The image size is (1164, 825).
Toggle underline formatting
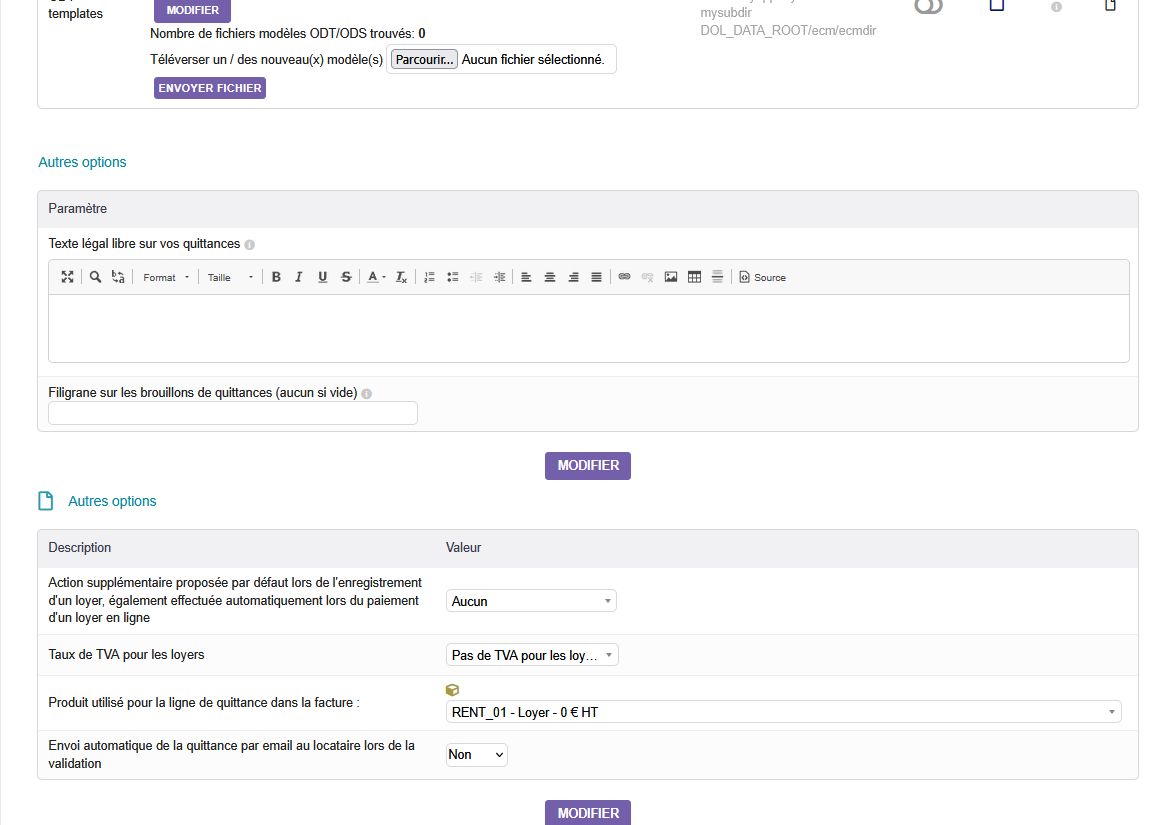coord(322,277)
